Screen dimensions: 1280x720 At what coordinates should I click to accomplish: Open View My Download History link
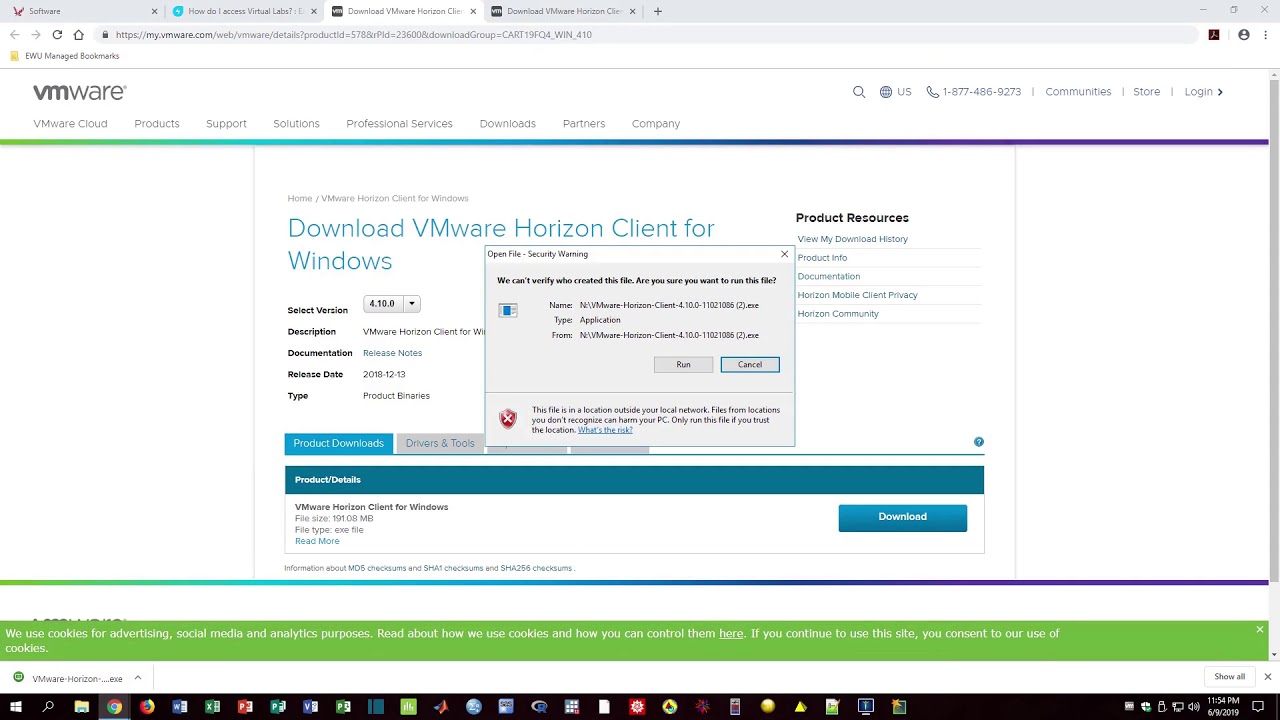point(853,239)
